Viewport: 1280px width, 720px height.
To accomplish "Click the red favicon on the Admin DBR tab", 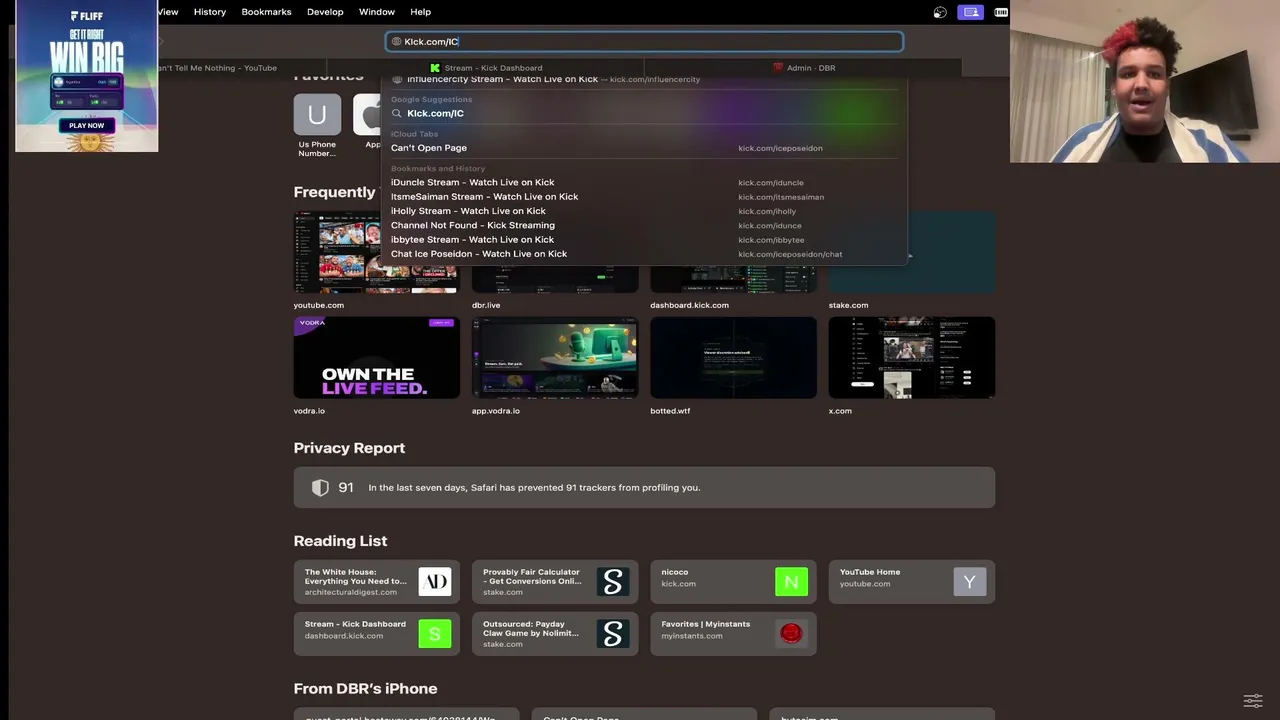I will coord(778,68).
